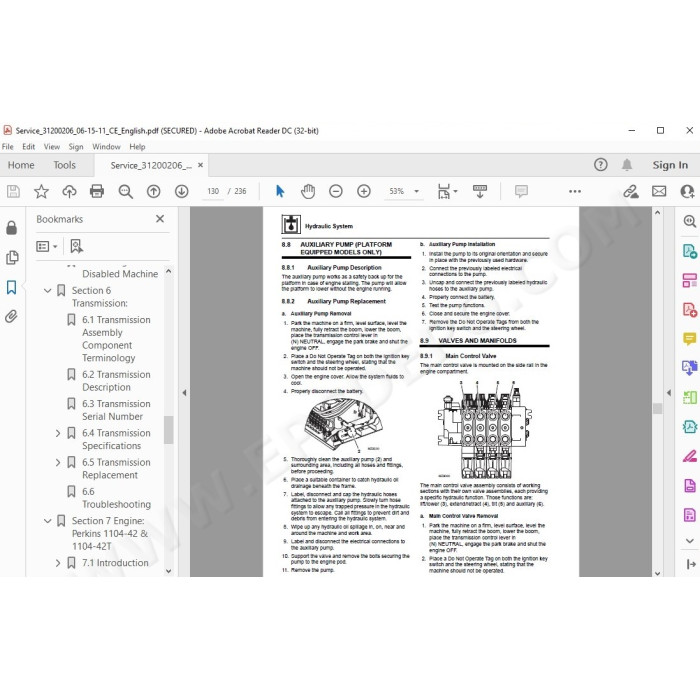Open right pane search tool icon
The width and height of the screenshot is (700, 700).
(689, 221)
